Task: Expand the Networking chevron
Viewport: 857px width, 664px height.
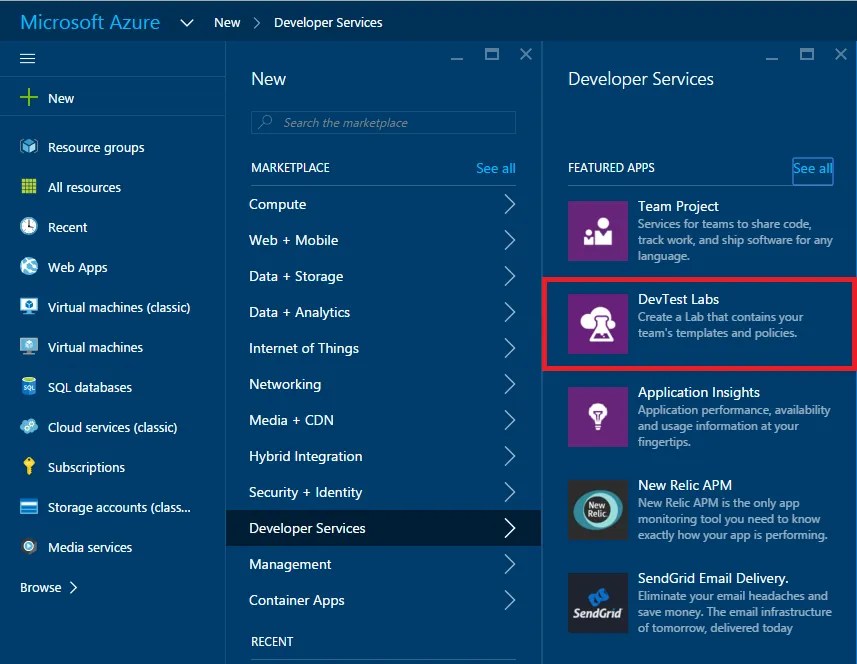Action: [509, 384]
